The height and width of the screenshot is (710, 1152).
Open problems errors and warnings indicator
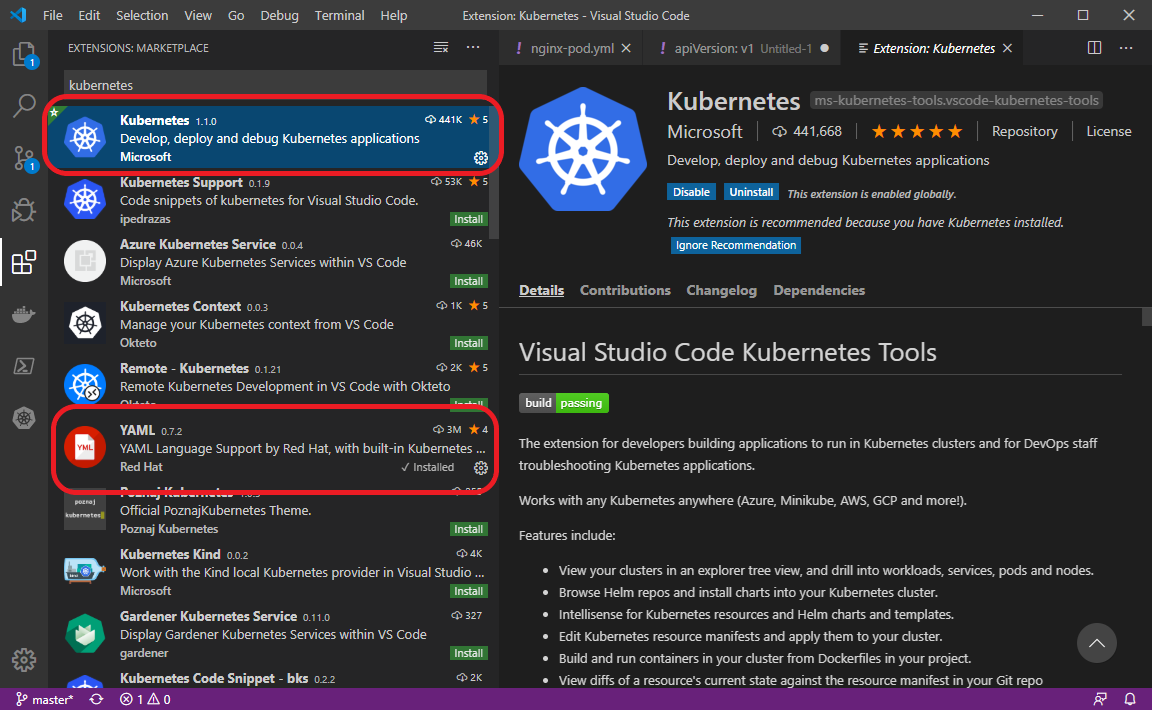(x=145, y=700)
